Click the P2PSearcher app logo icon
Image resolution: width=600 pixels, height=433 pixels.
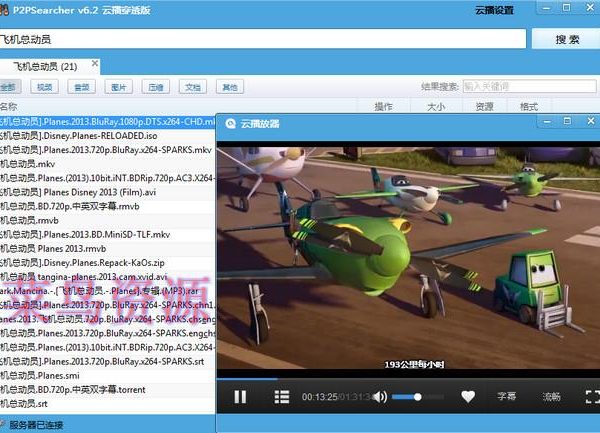tap(4, 10)
